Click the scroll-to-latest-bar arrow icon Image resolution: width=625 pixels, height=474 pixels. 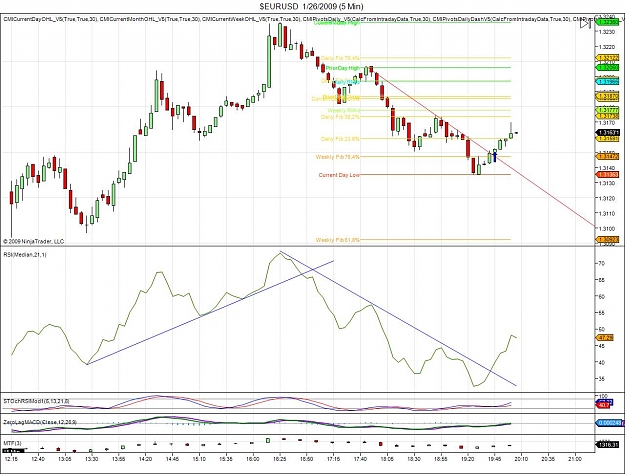(585, 24)
